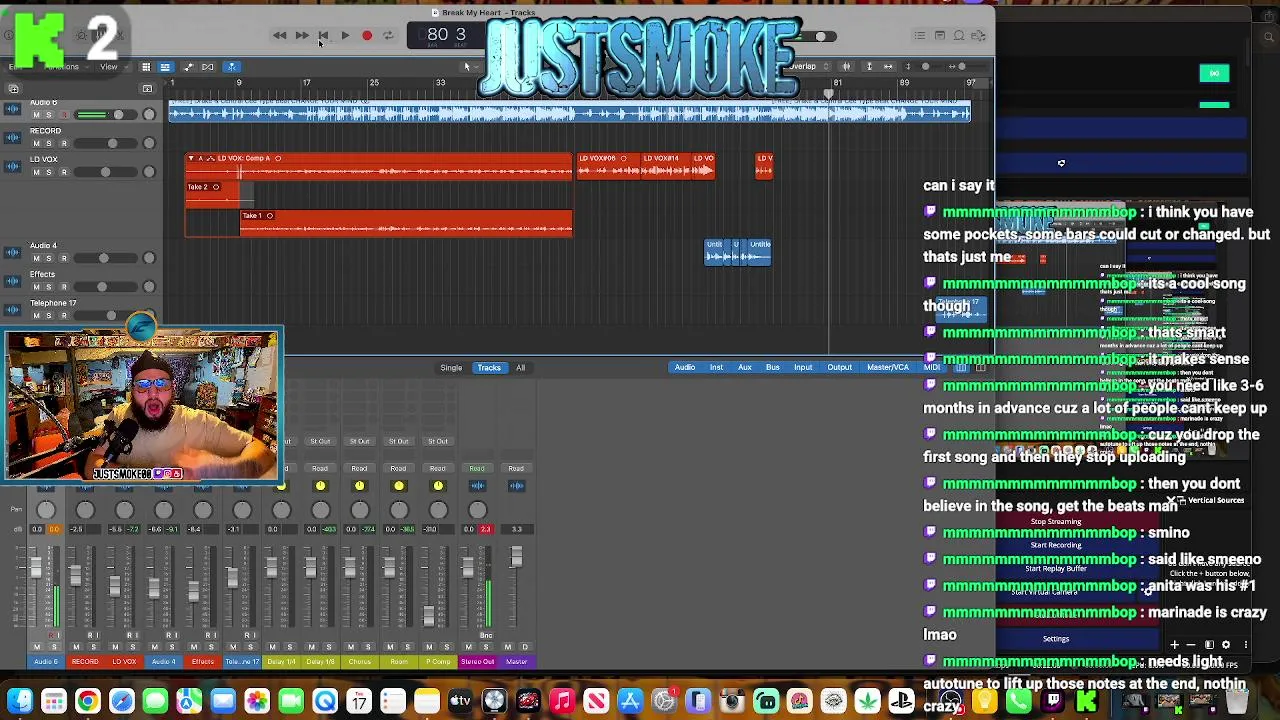Open Read automation menu on Room strip
The height and width of the screenshot is (720, 1280).
(398, 468)
